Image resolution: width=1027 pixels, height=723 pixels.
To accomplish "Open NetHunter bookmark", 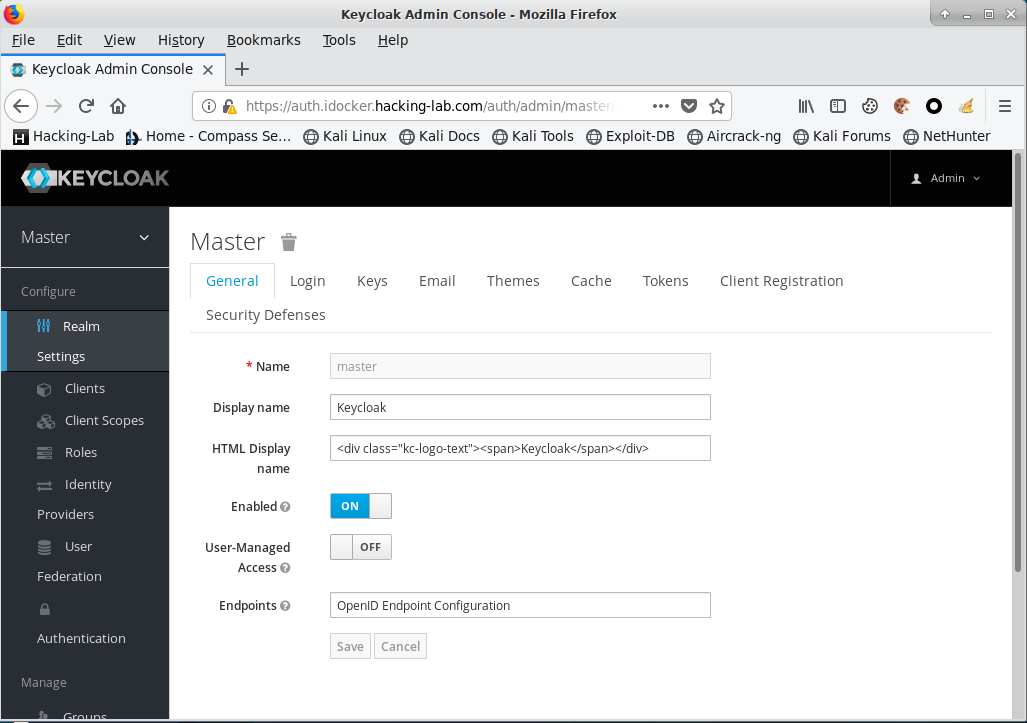I will point(946,136).
